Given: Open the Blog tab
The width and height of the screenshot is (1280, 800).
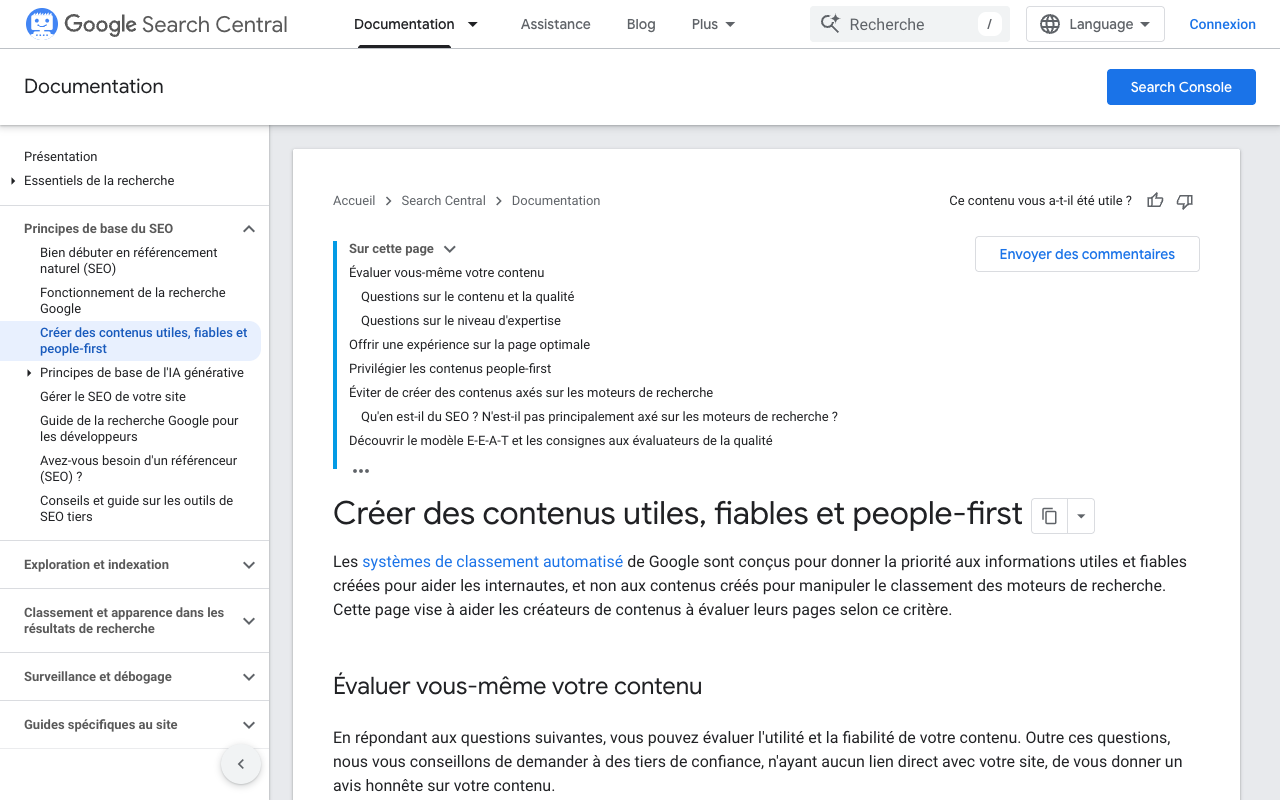Looking at the screenshot, I should (x=641, y=24).
